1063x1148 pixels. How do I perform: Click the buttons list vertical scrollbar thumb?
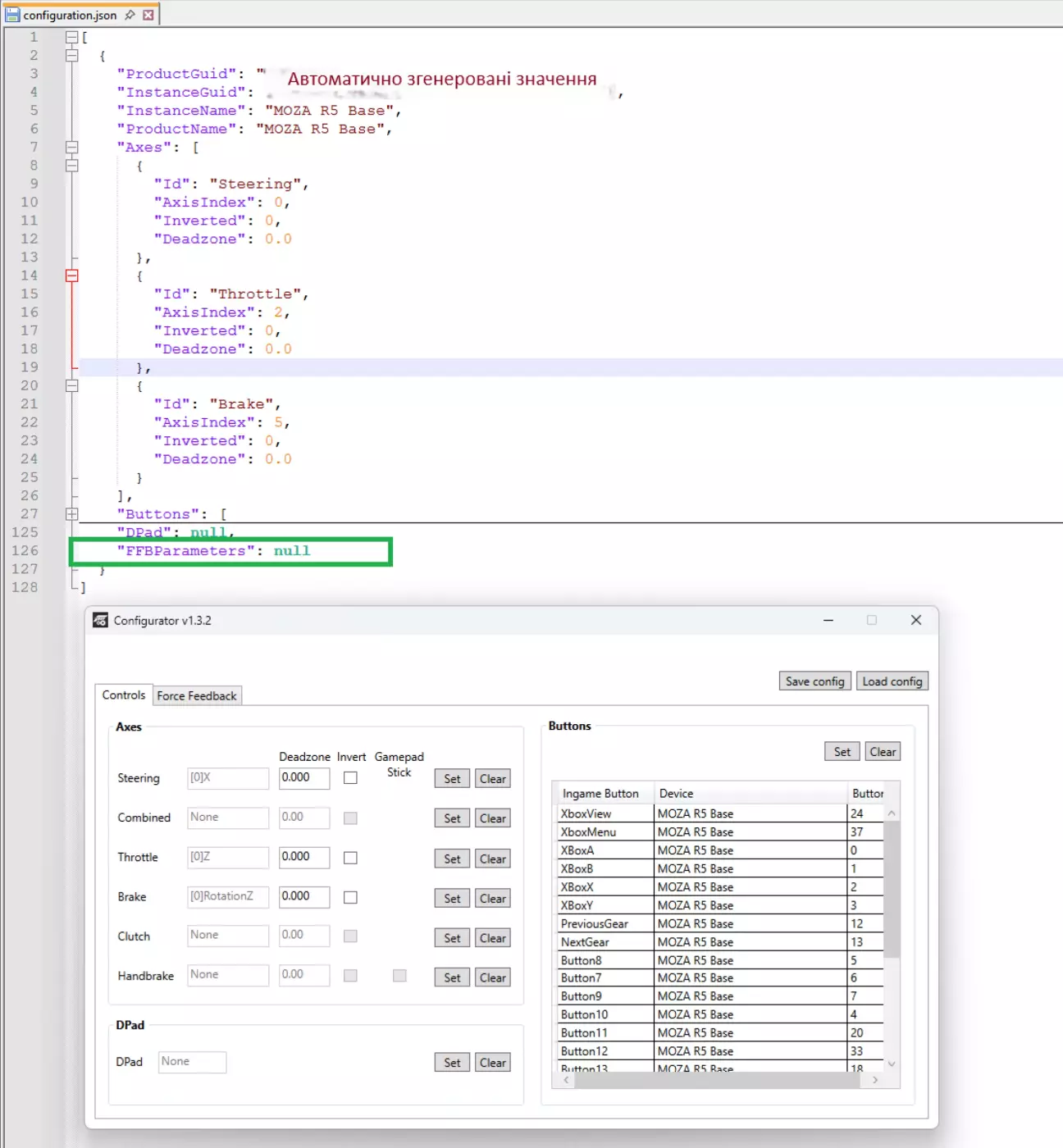point(892,889)
